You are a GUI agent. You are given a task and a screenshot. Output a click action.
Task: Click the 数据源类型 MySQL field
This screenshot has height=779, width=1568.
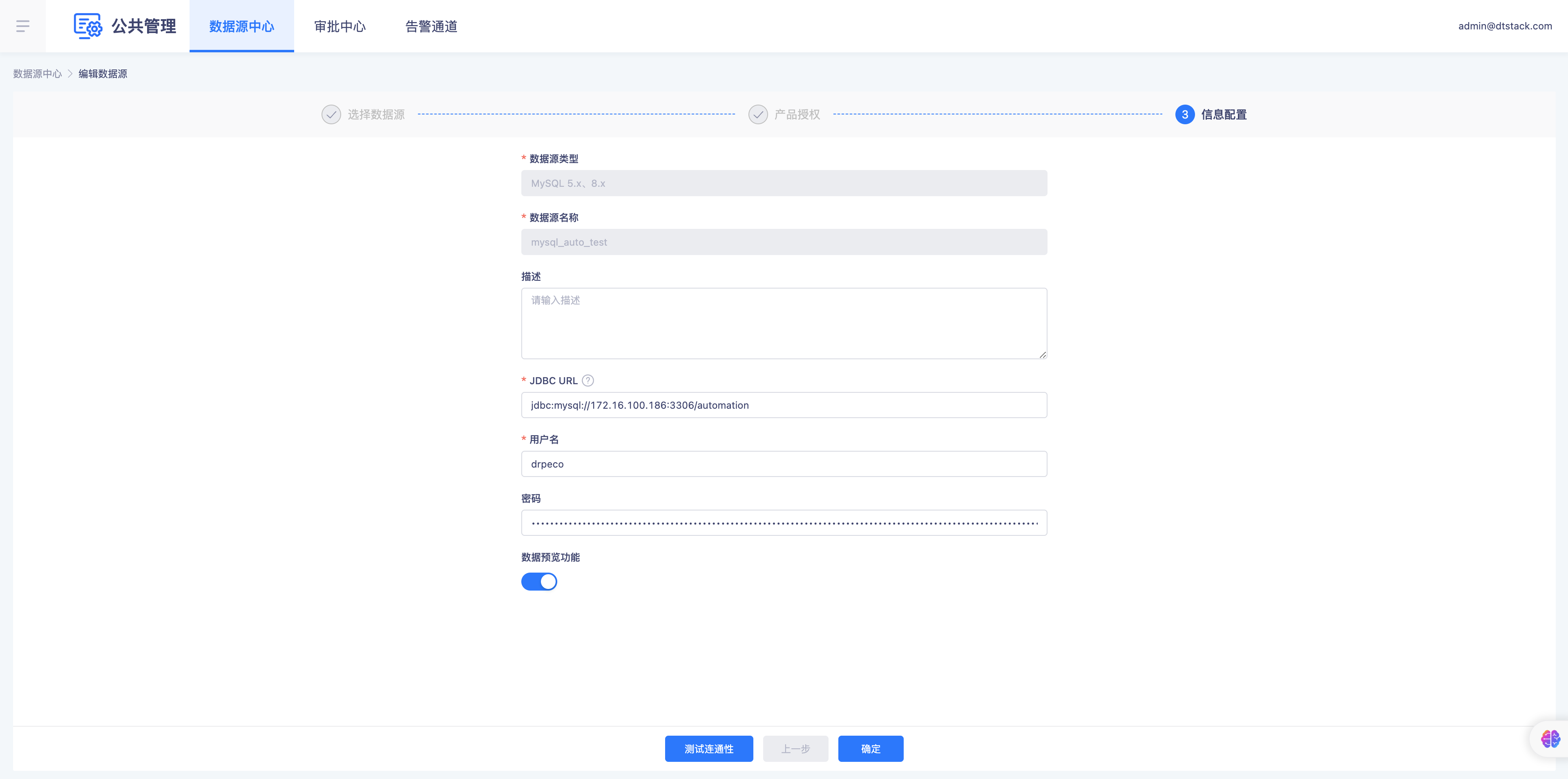784,184
